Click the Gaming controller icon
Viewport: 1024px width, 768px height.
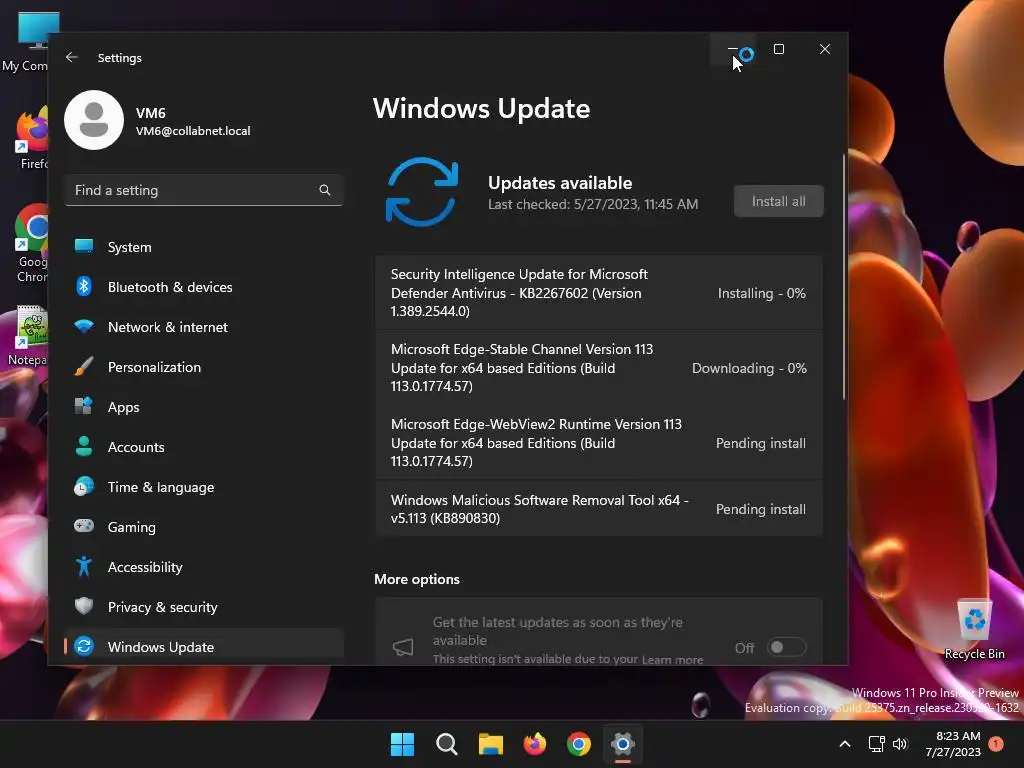pos(84,526)
